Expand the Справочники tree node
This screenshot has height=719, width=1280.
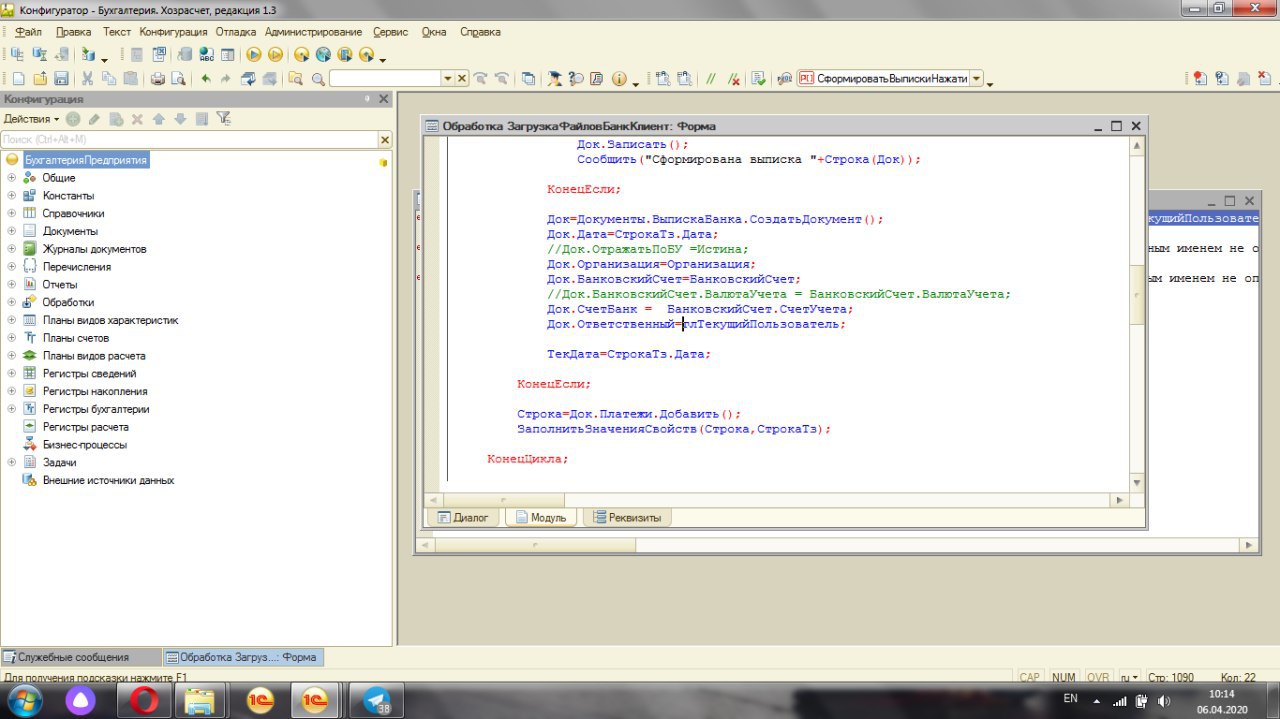click(x=12, y=213)
